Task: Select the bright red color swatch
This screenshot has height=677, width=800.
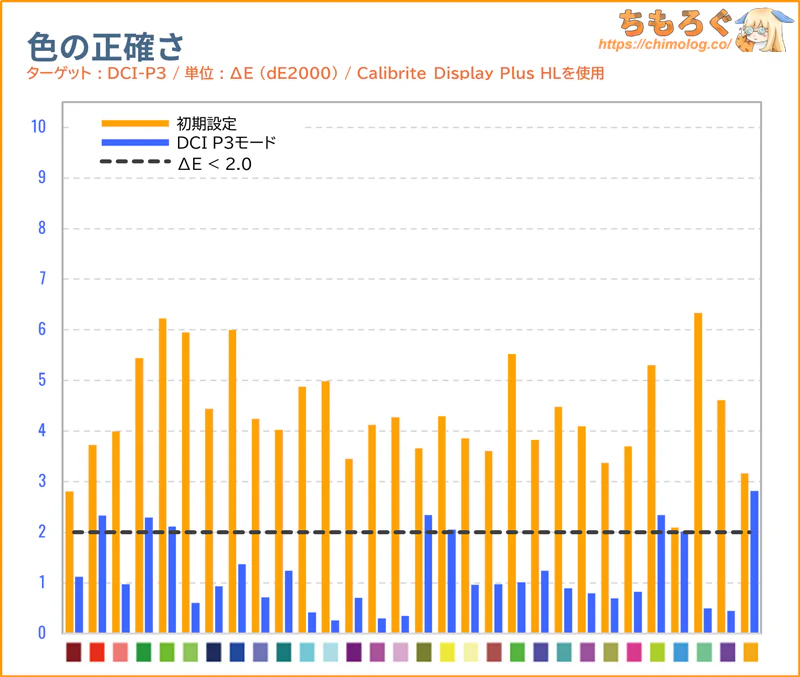Action: (x=97, y=652)
